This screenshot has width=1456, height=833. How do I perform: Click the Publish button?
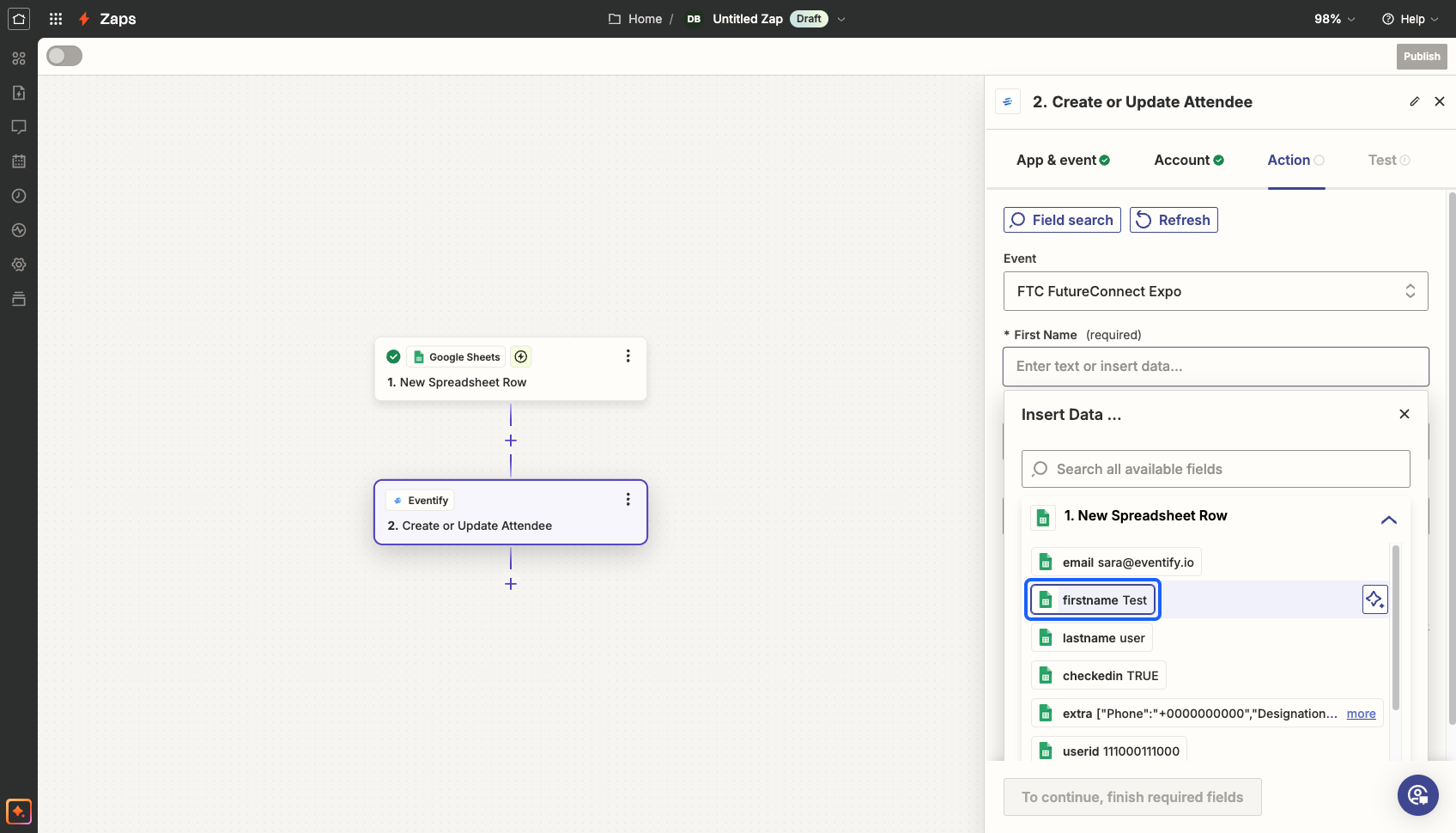1422,57
